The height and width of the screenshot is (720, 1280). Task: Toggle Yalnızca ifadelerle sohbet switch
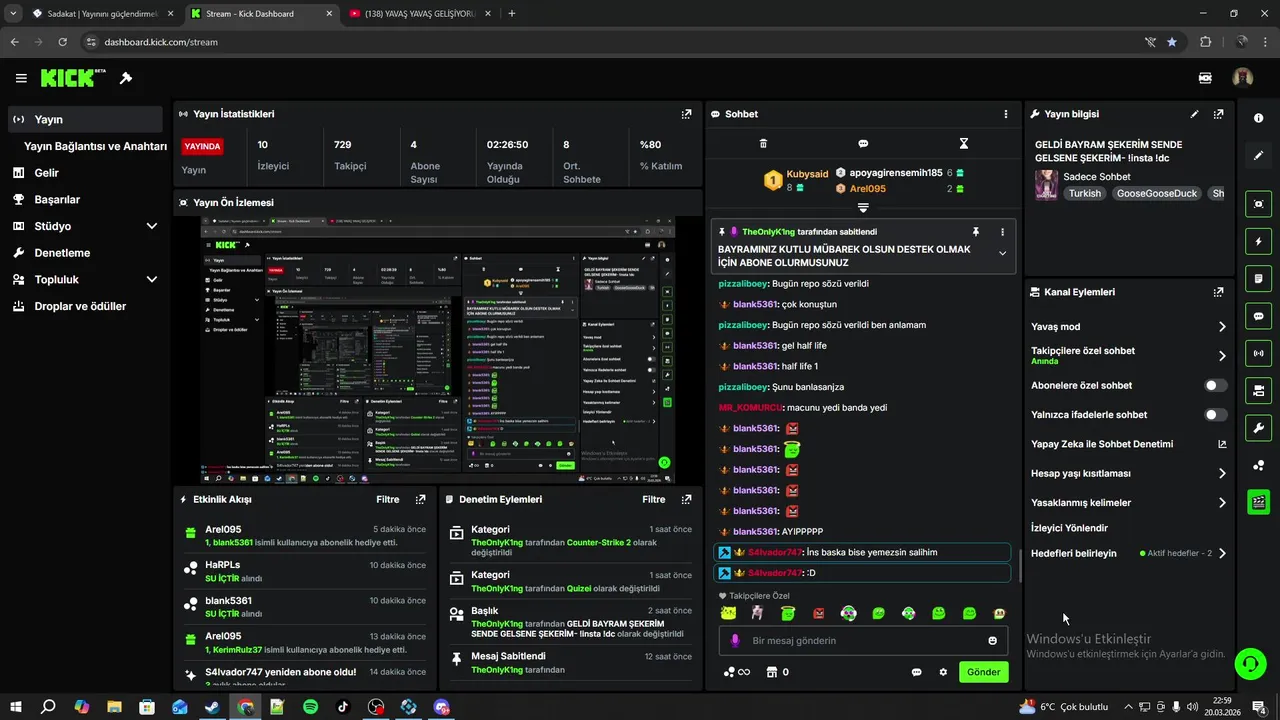[1215, 414]
